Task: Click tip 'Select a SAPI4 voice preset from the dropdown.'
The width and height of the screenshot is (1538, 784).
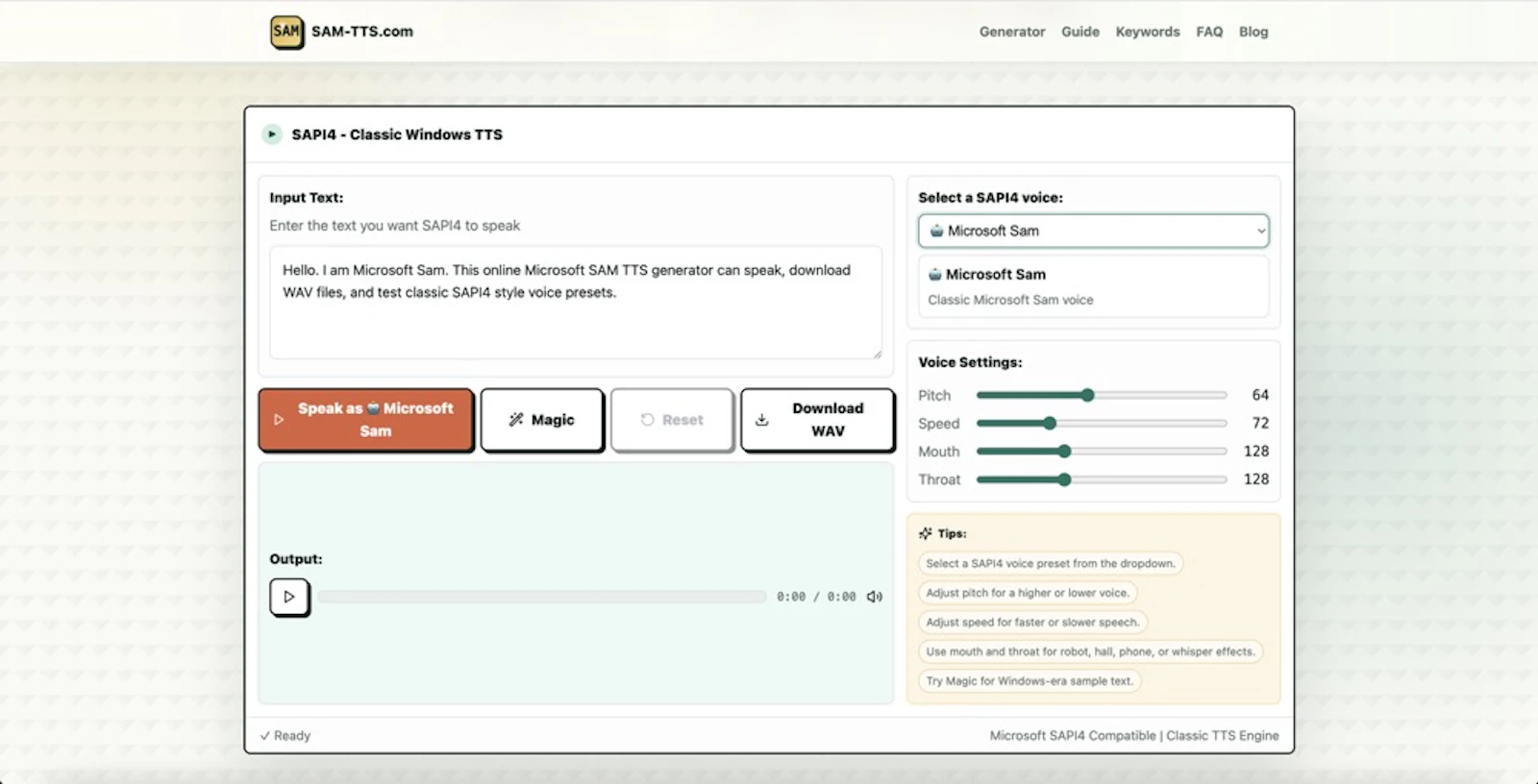Action: (x=1051, y=564)
